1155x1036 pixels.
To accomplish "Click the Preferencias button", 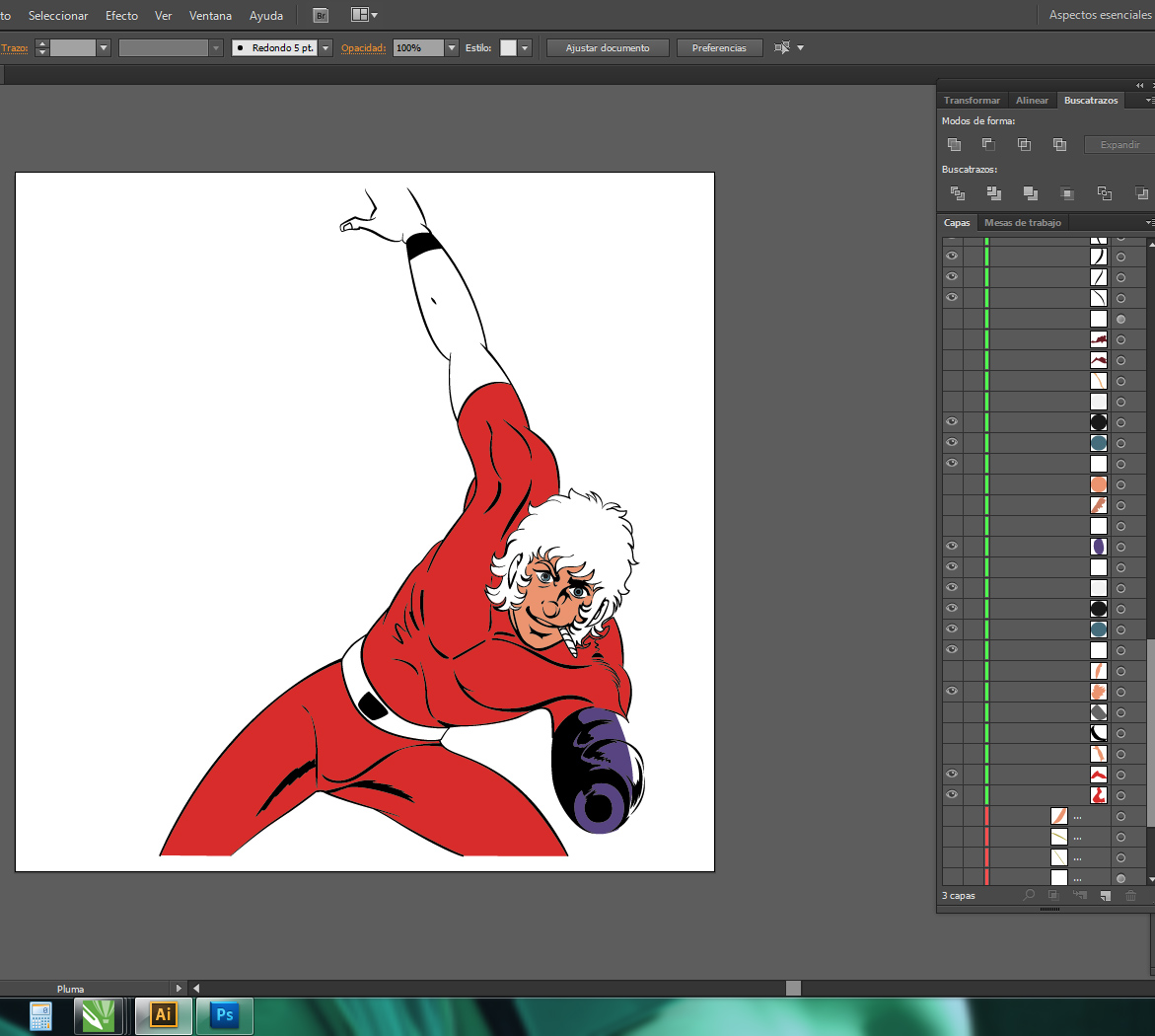I will pyautogui.click(x=719, y=48).
